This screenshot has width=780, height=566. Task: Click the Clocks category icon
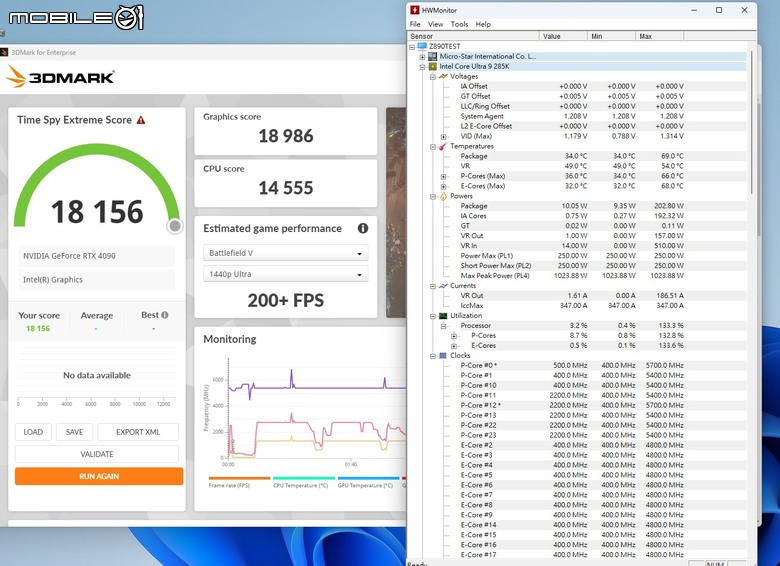[443, 355]
